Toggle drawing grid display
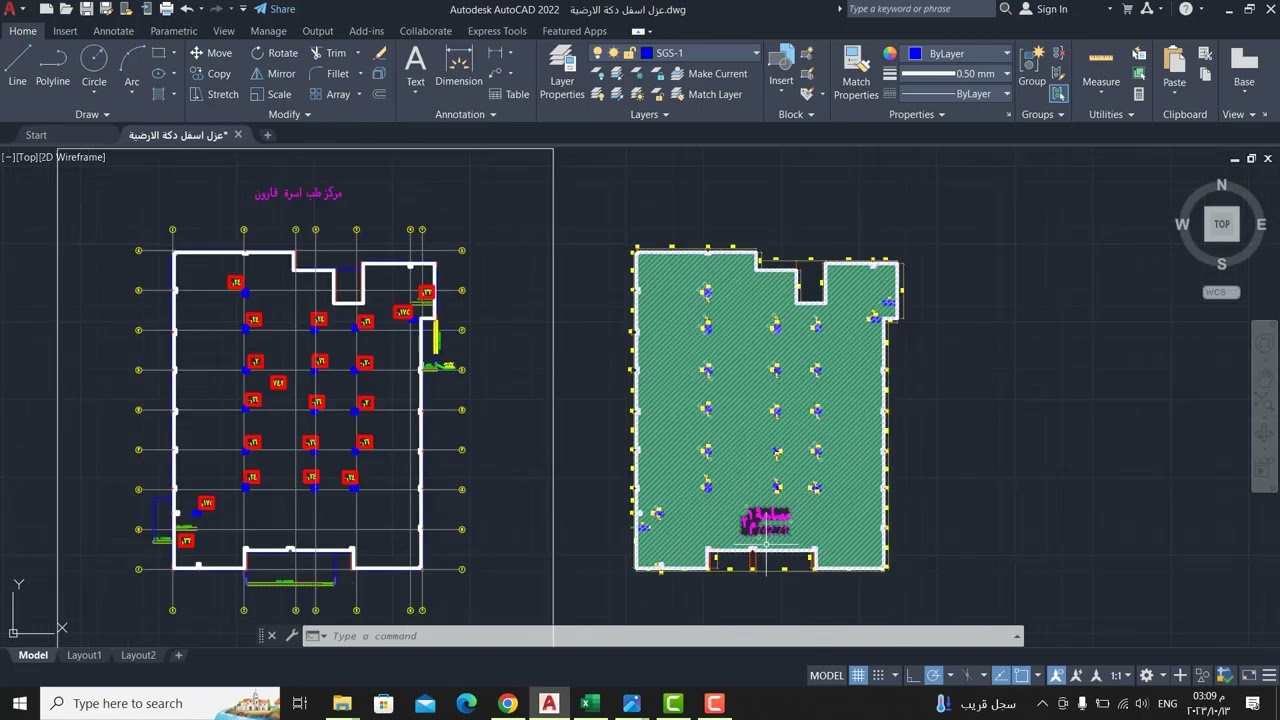The image size is (1280, 720). [x=858, y=675]
